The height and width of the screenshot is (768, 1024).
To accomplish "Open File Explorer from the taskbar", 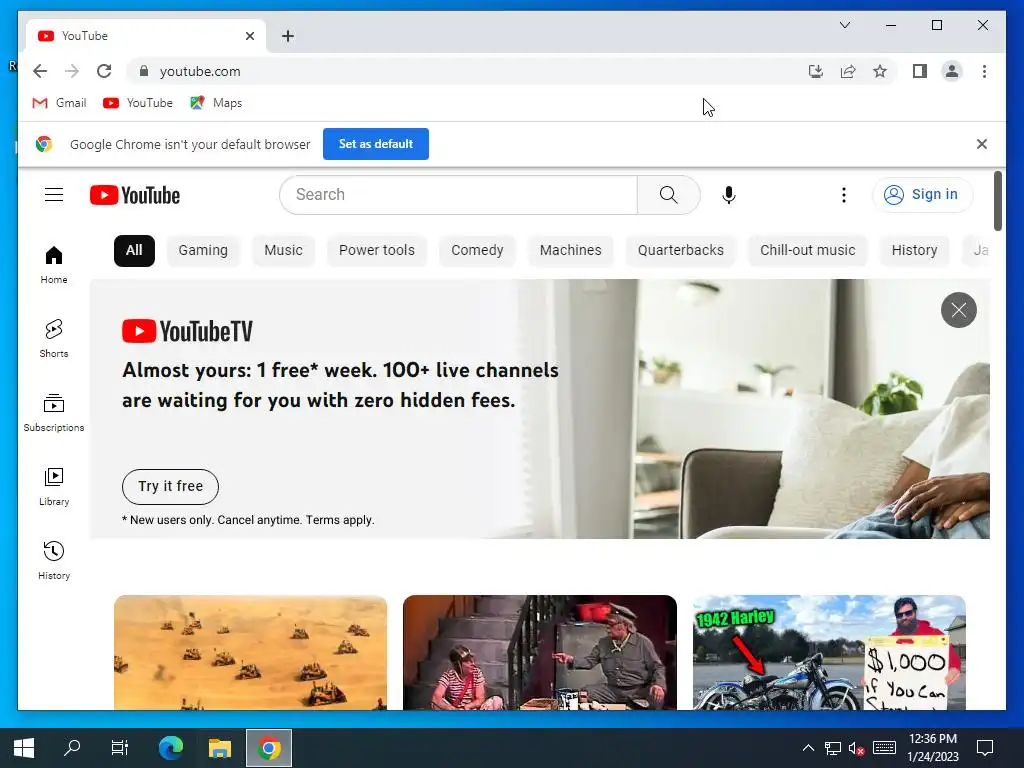I will [x=220, y=748].
